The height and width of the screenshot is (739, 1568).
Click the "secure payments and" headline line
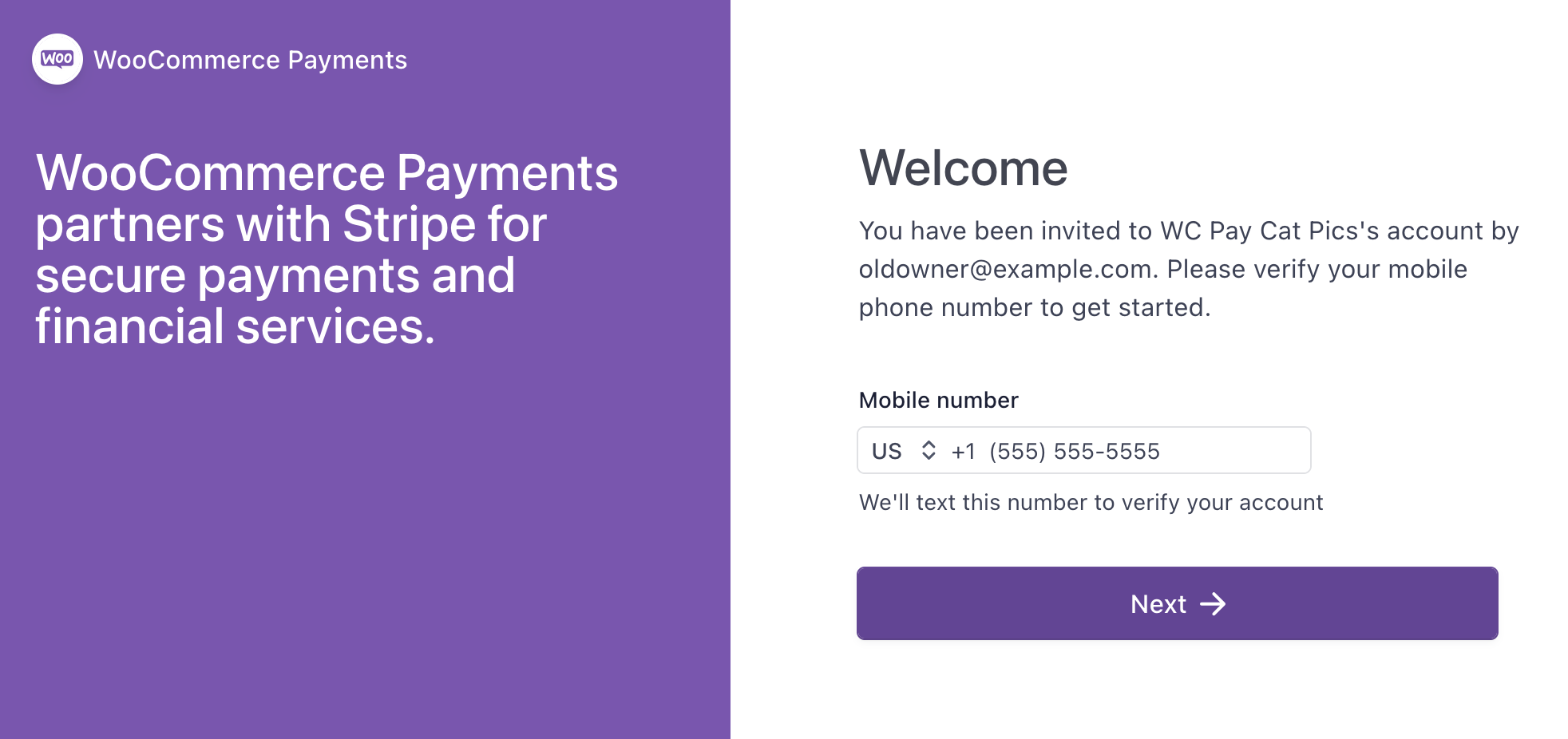click(275, 276)
